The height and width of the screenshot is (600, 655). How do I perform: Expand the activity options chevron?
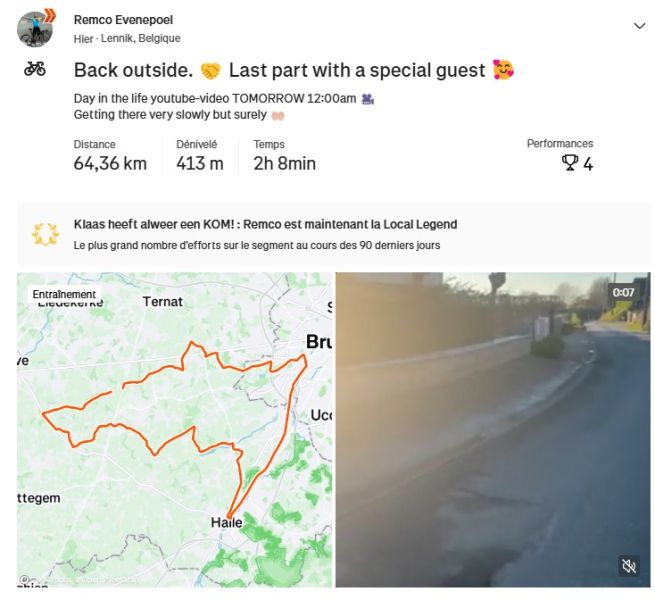639,26
